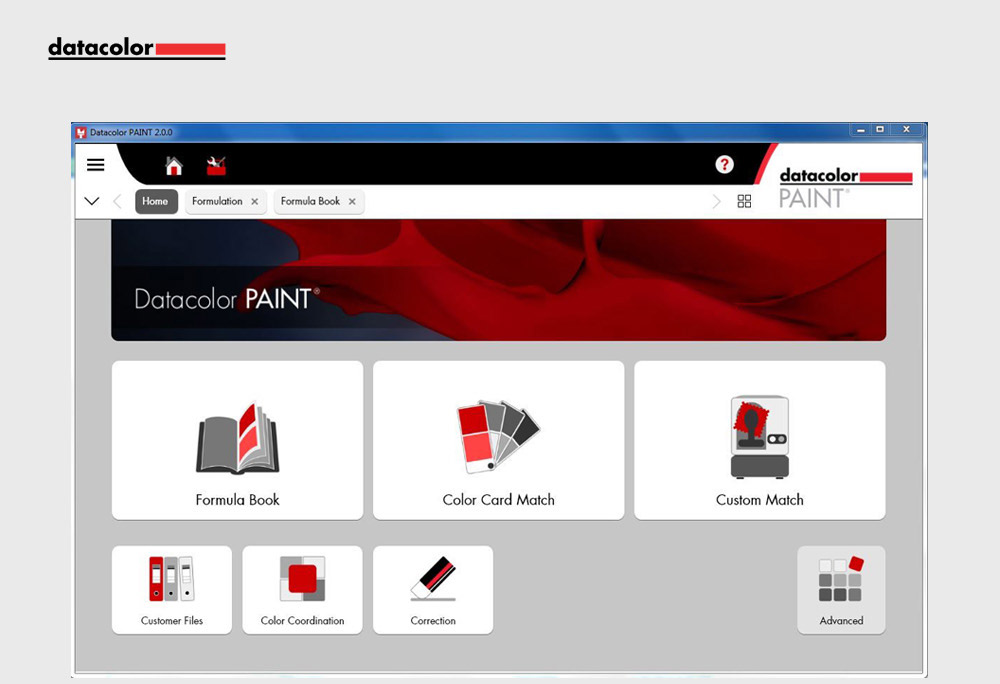Open the red toolbox icon
The height and width of the screenshot is (684, 1000).
tap(216, 166)
